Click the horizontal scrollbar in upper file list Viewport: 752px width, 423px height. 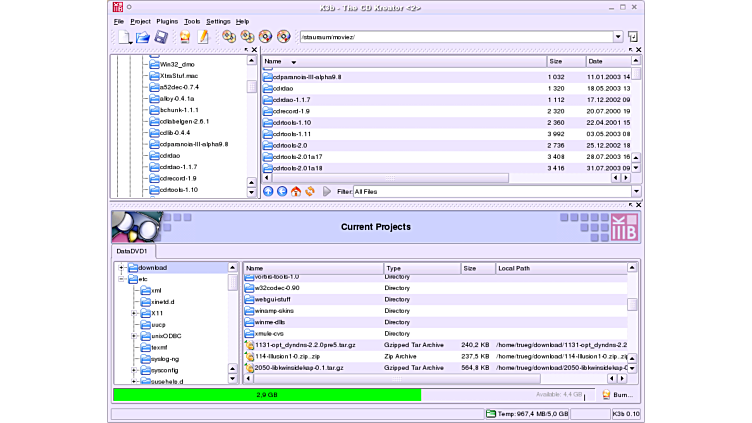click(390, 178)
